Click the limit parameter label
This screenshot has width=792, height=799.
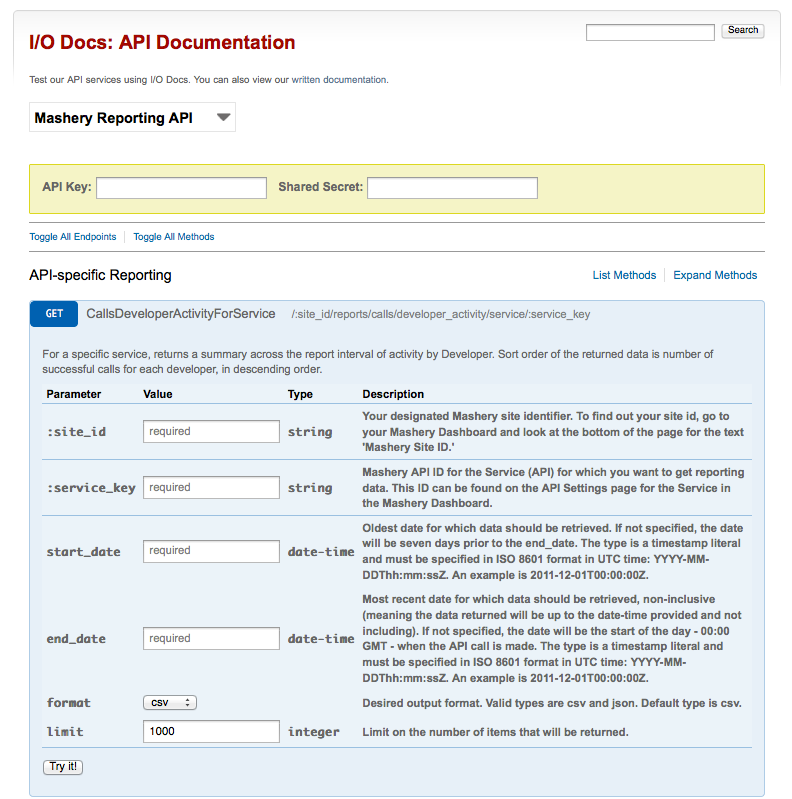click(65, 732)
